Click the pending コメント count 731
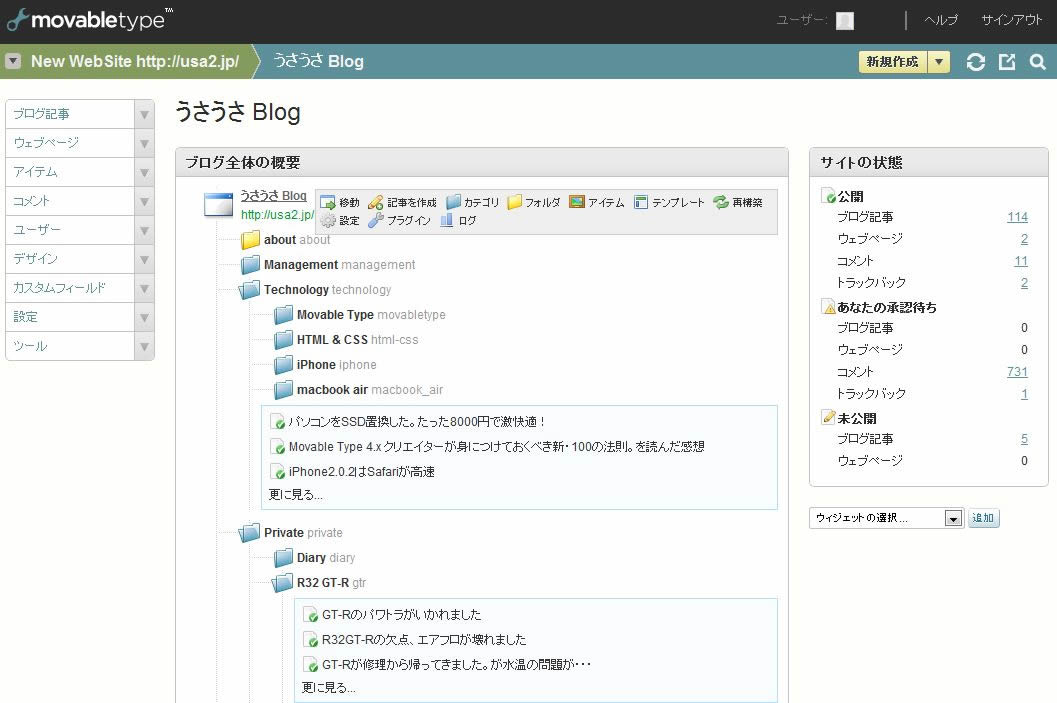 tap(1017, 371)
